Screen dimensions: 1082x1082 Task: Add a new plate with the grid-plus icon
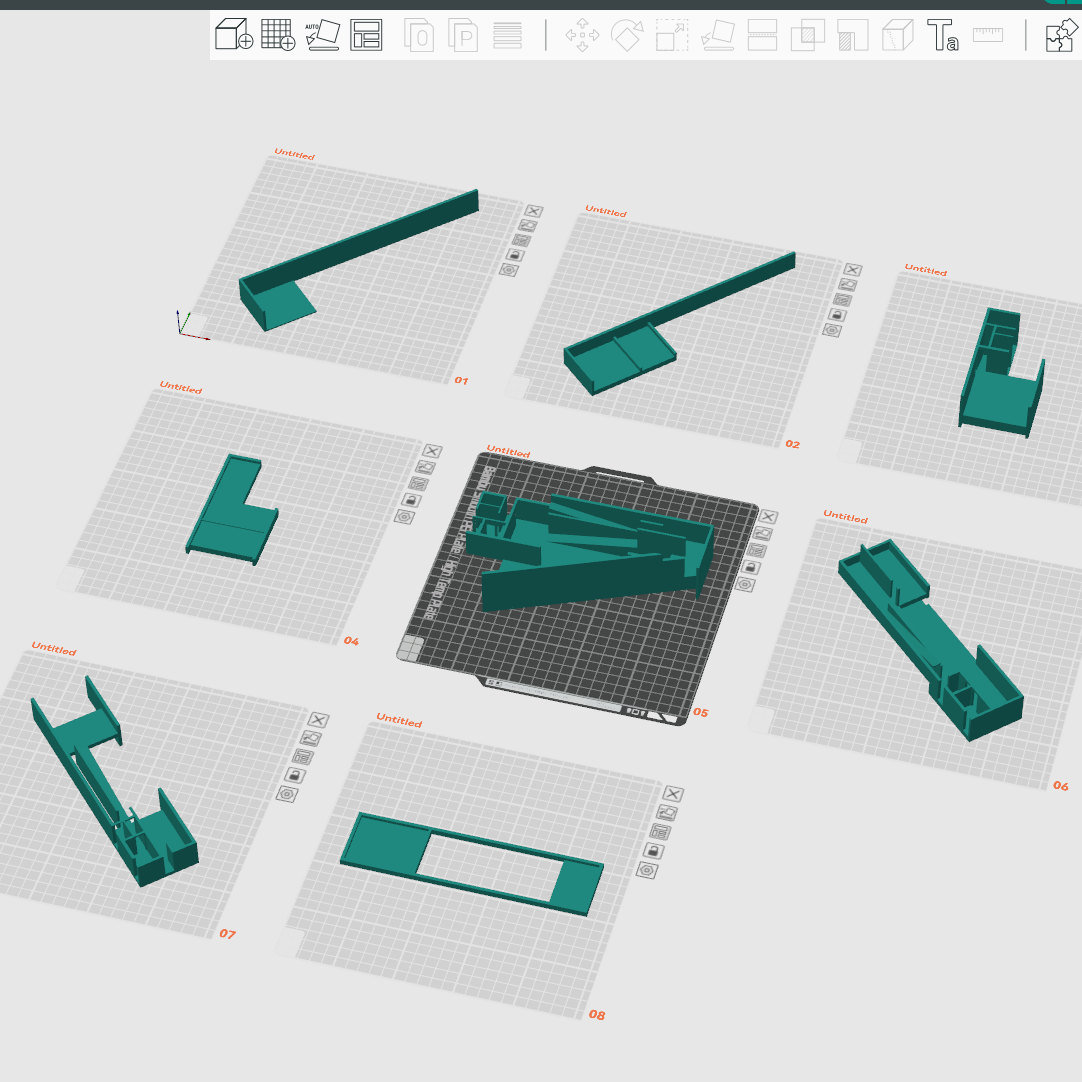(278, 35)
